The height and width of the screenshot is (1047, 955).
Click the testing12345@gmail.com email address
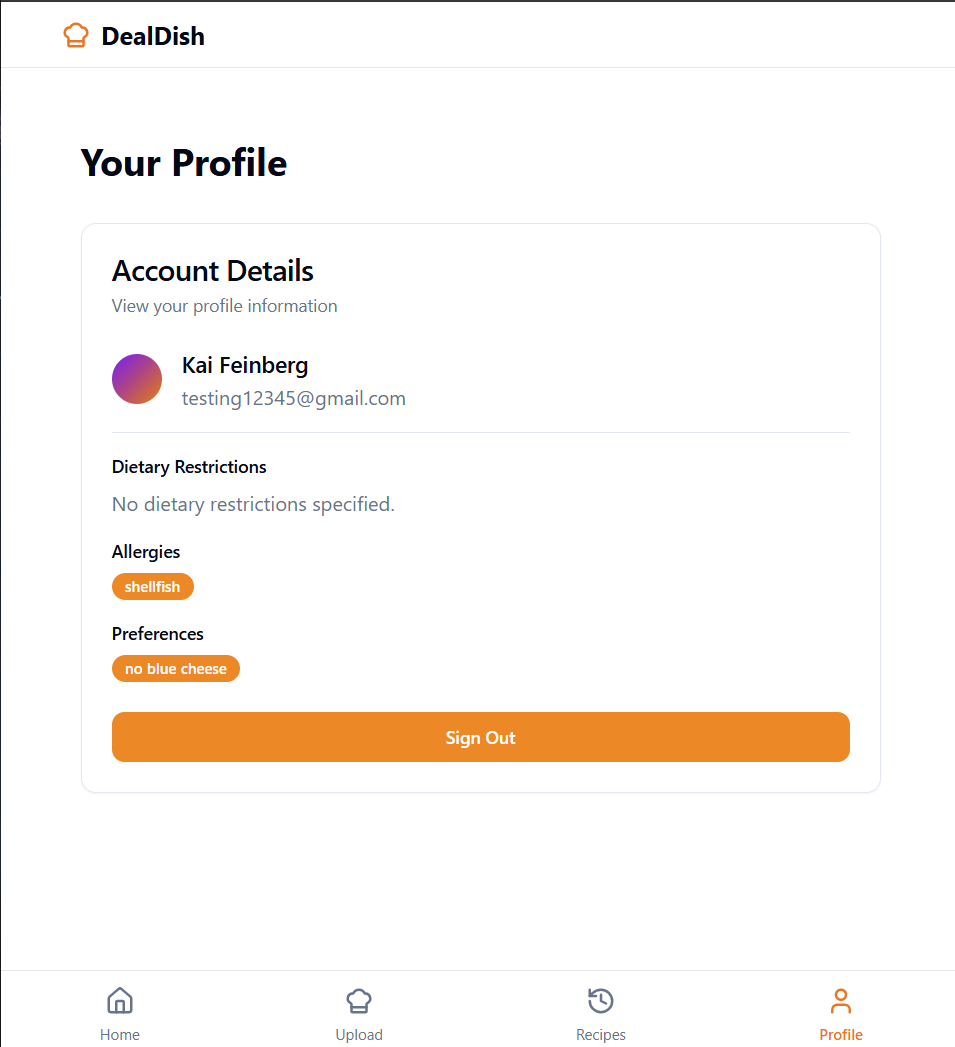[294, 398]
